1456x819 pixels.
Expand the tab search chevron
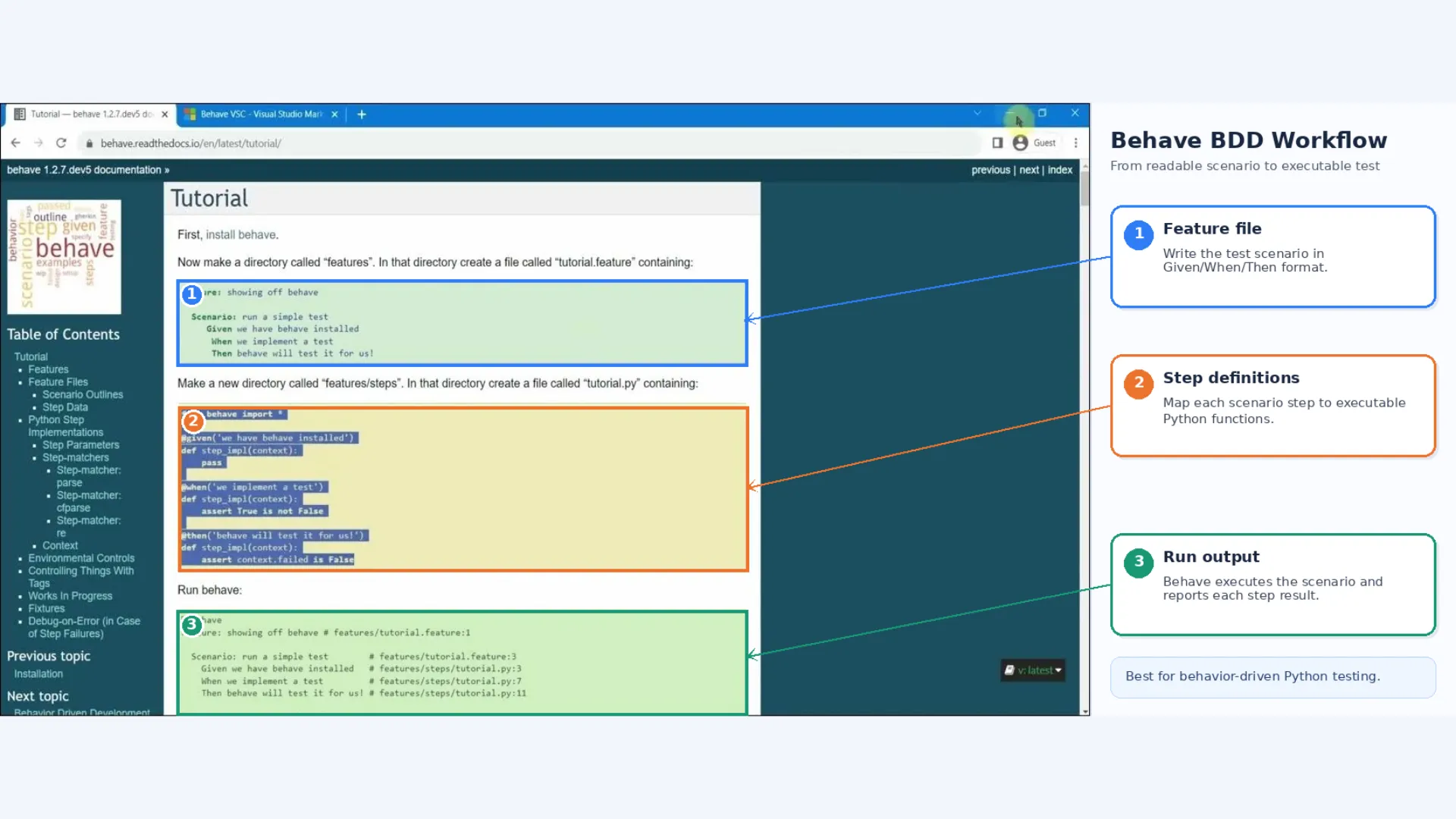[977, 113]
